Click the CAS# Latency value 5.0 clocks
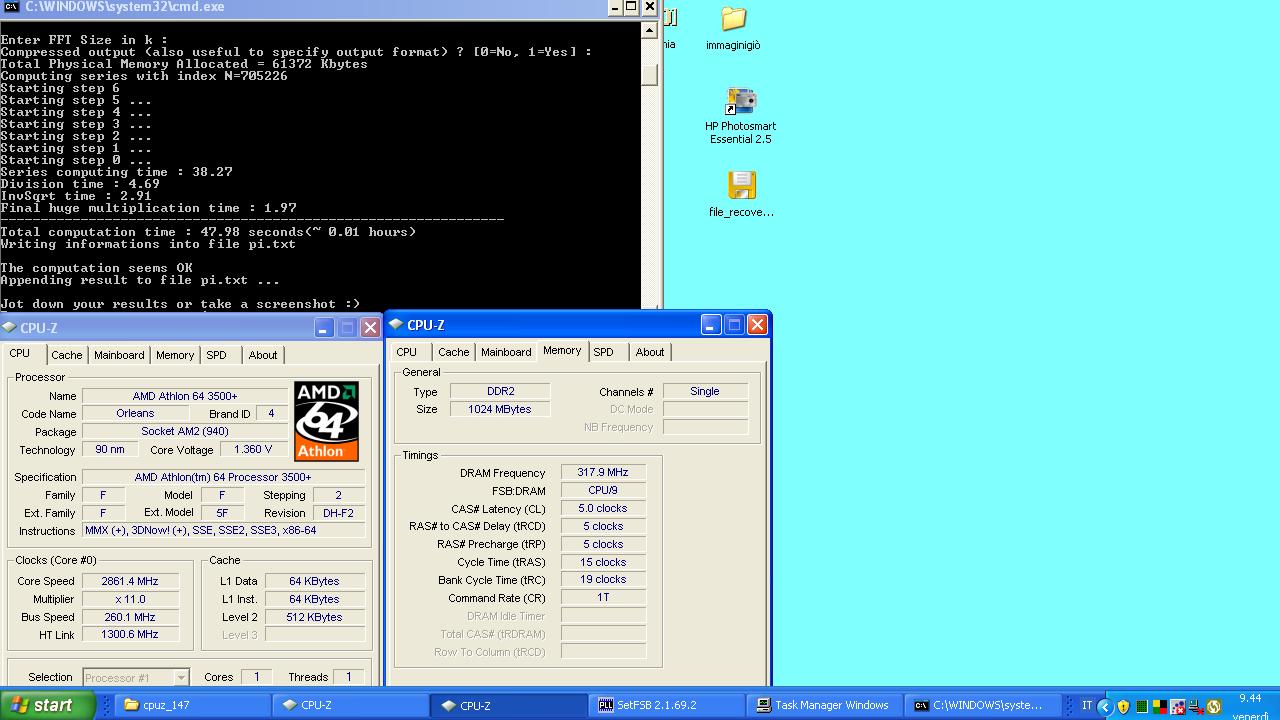 coord(603,508)
